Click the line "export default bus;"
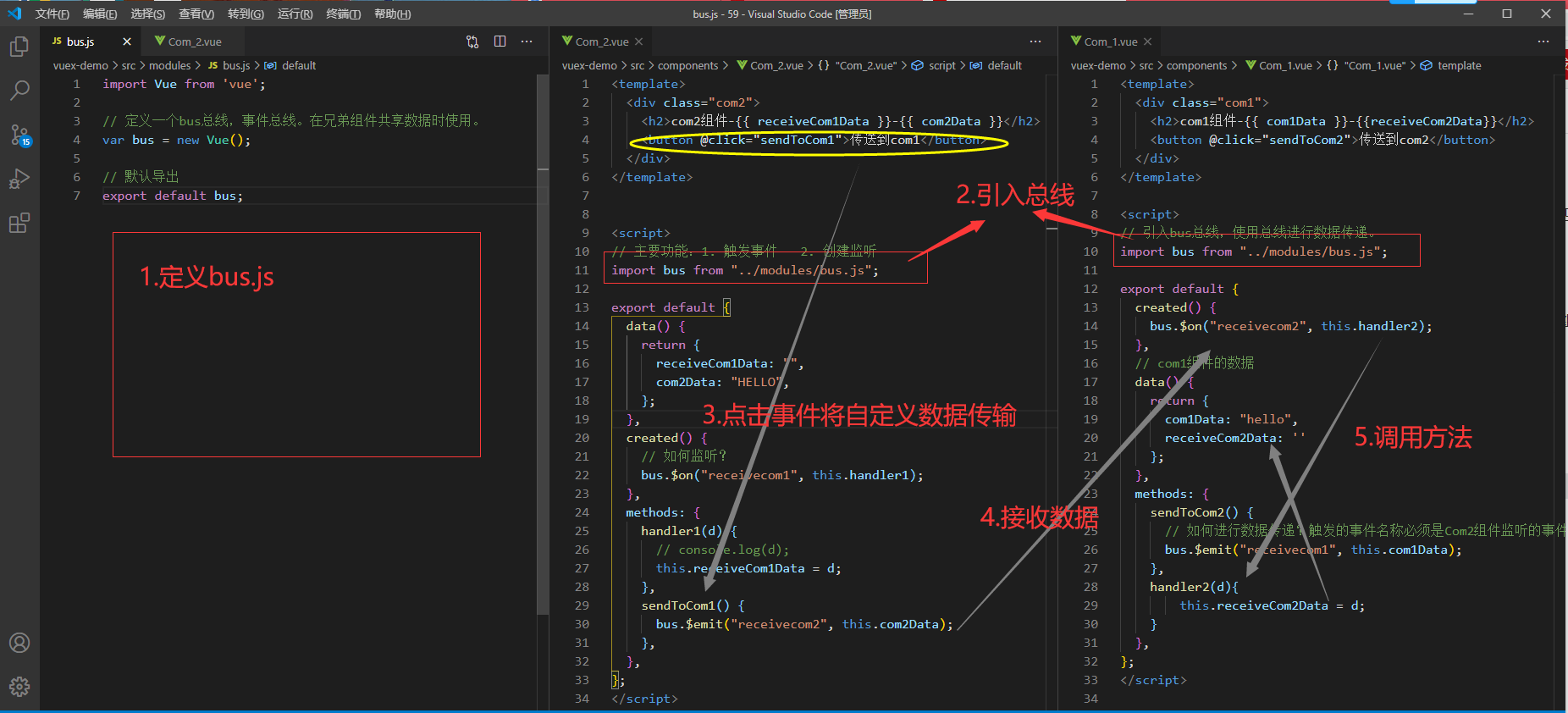Image resolution: width=1568 pixels, height=713 pixels. click(x=173, y=196)
